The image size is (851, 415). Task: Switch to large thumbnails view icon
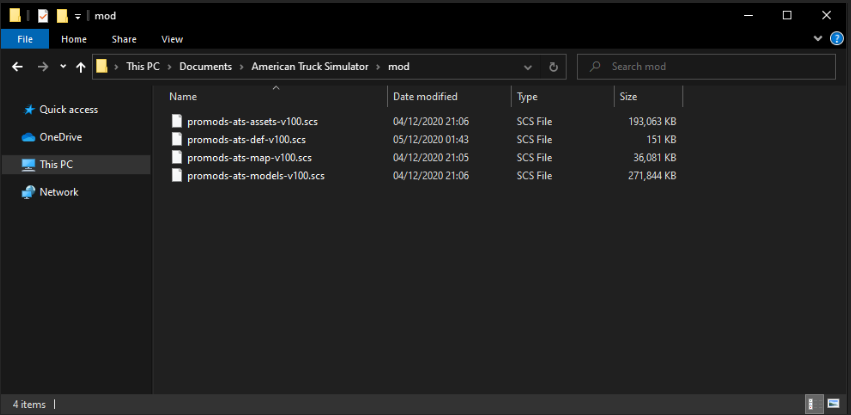835,404
